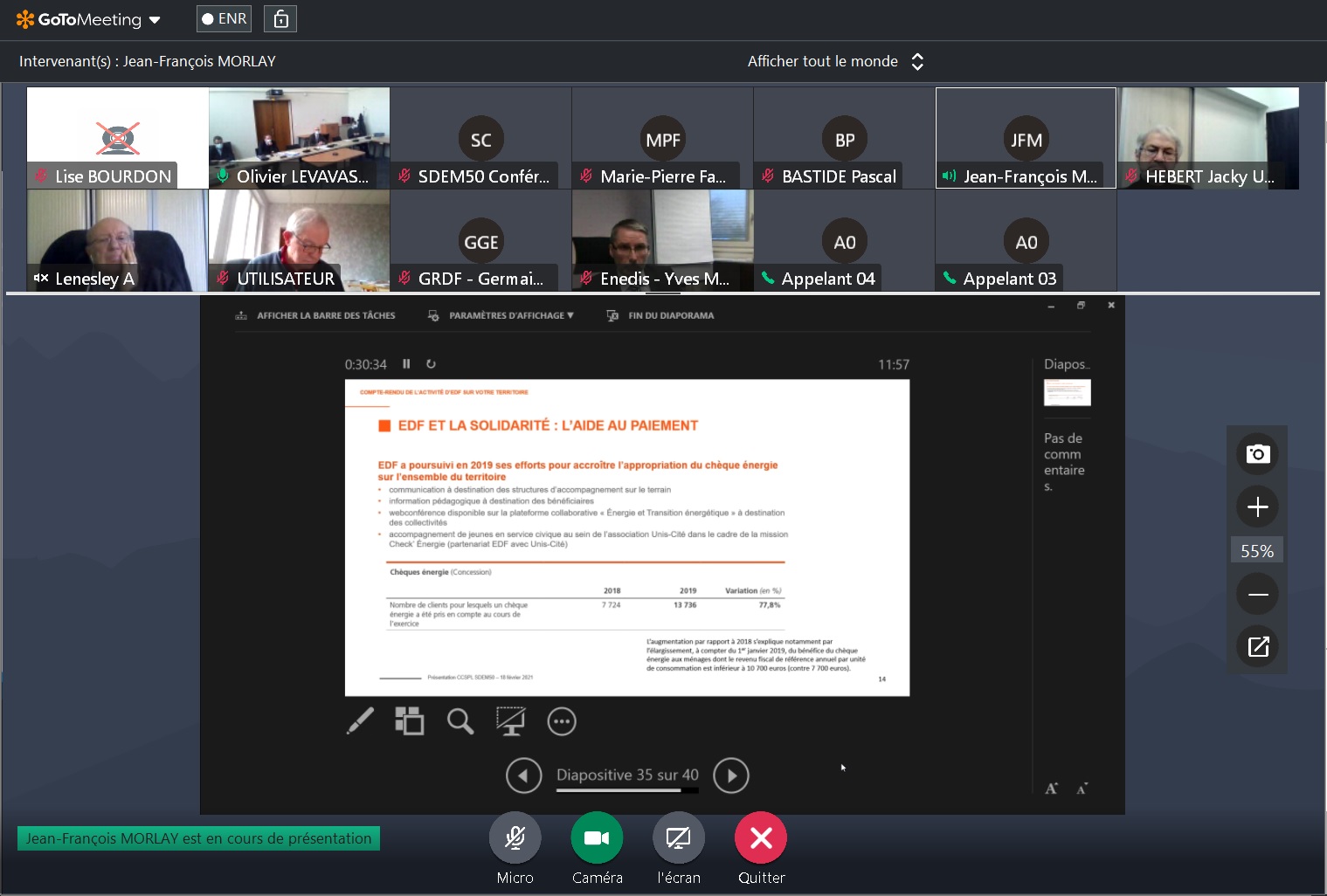Reset the presentation timer
The image size is (1327, 896).
pyautogui.click(x=431, y=363)
